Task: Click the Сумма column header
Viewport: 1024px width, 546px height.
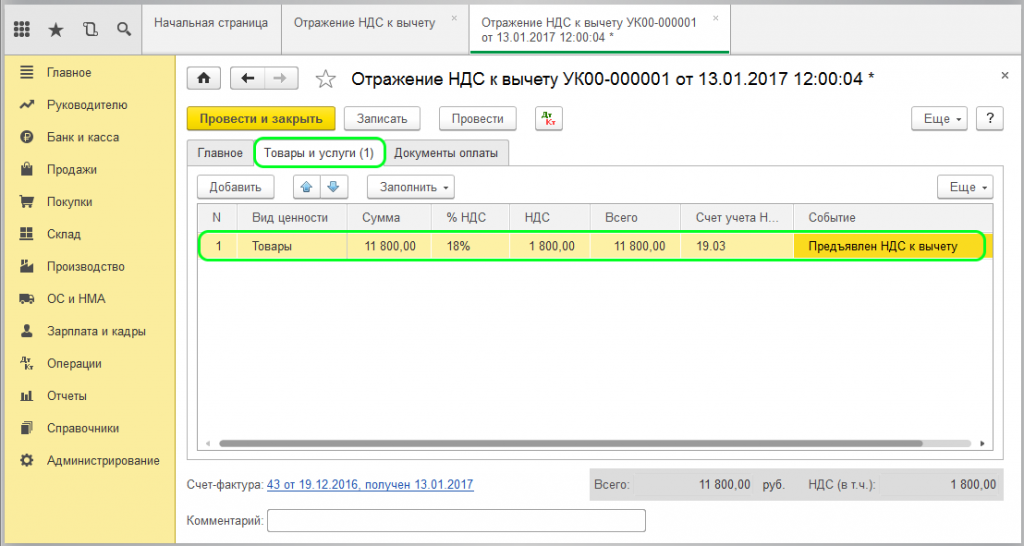Action: pos(389,217)
